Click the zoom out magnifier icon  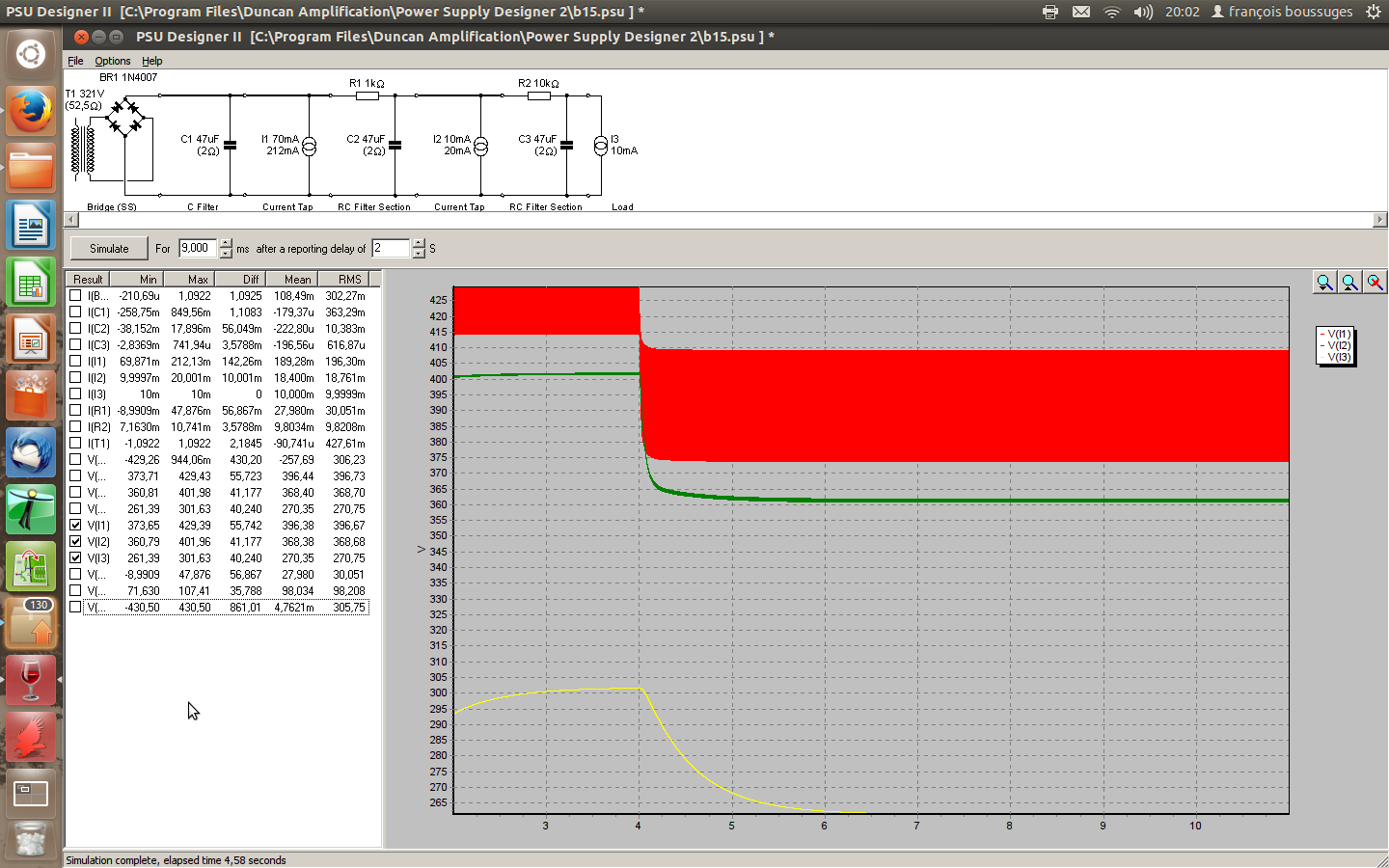coord(1349,282)
